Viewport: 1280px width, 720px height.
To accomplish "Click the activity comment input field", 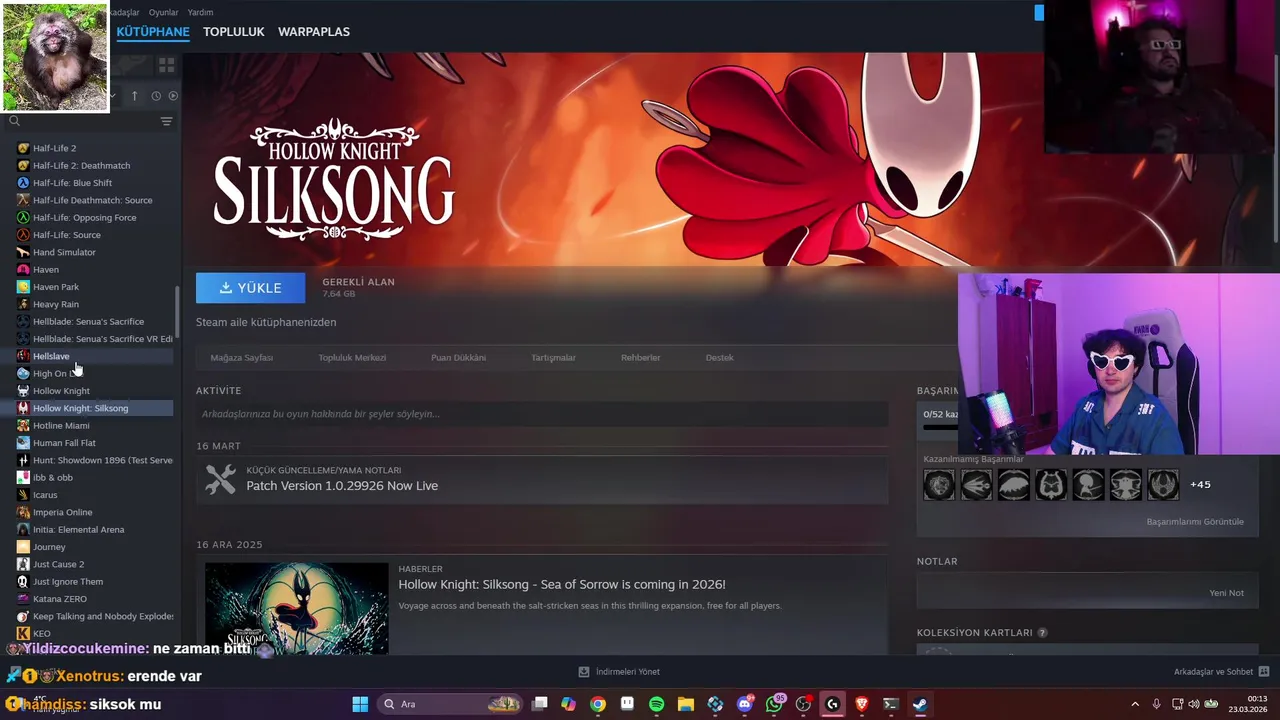I will pos(542,414).
